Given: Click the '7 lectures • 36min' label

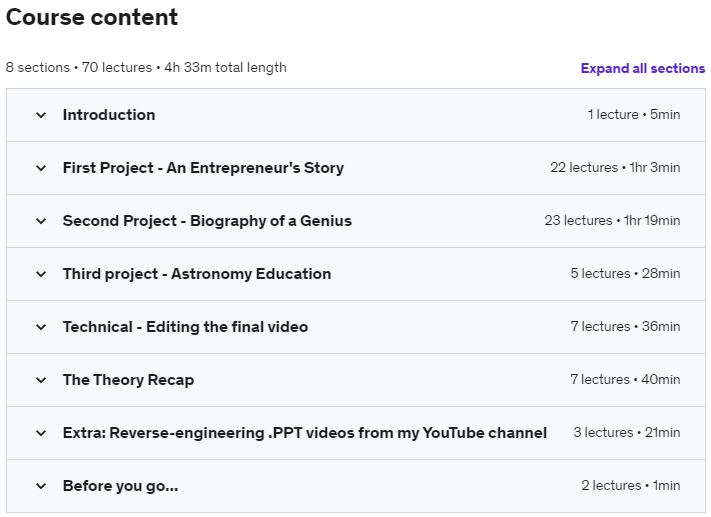Looking at the screenshot, I should (625, 327).
